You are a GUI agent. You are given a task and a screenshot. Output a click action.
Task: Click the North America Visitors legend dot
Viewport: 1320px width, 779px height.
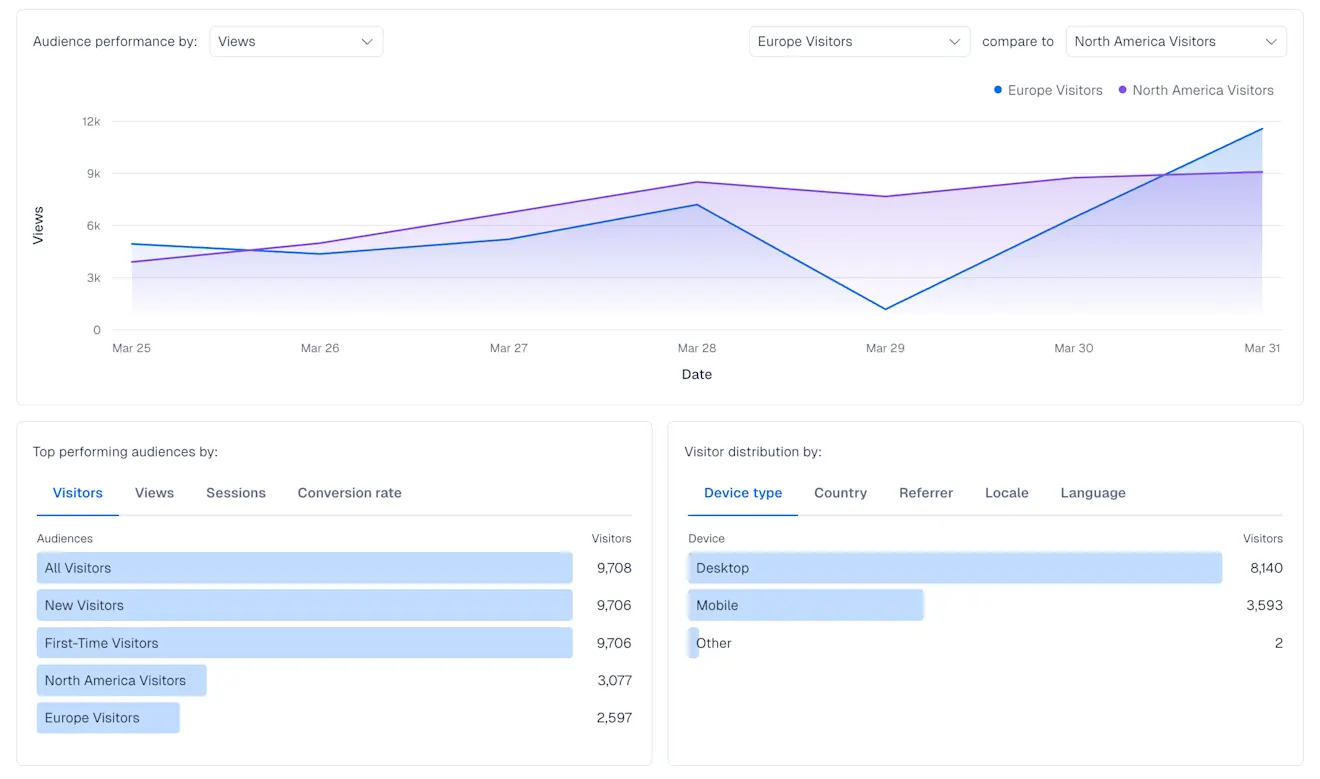click(1121, 90)
